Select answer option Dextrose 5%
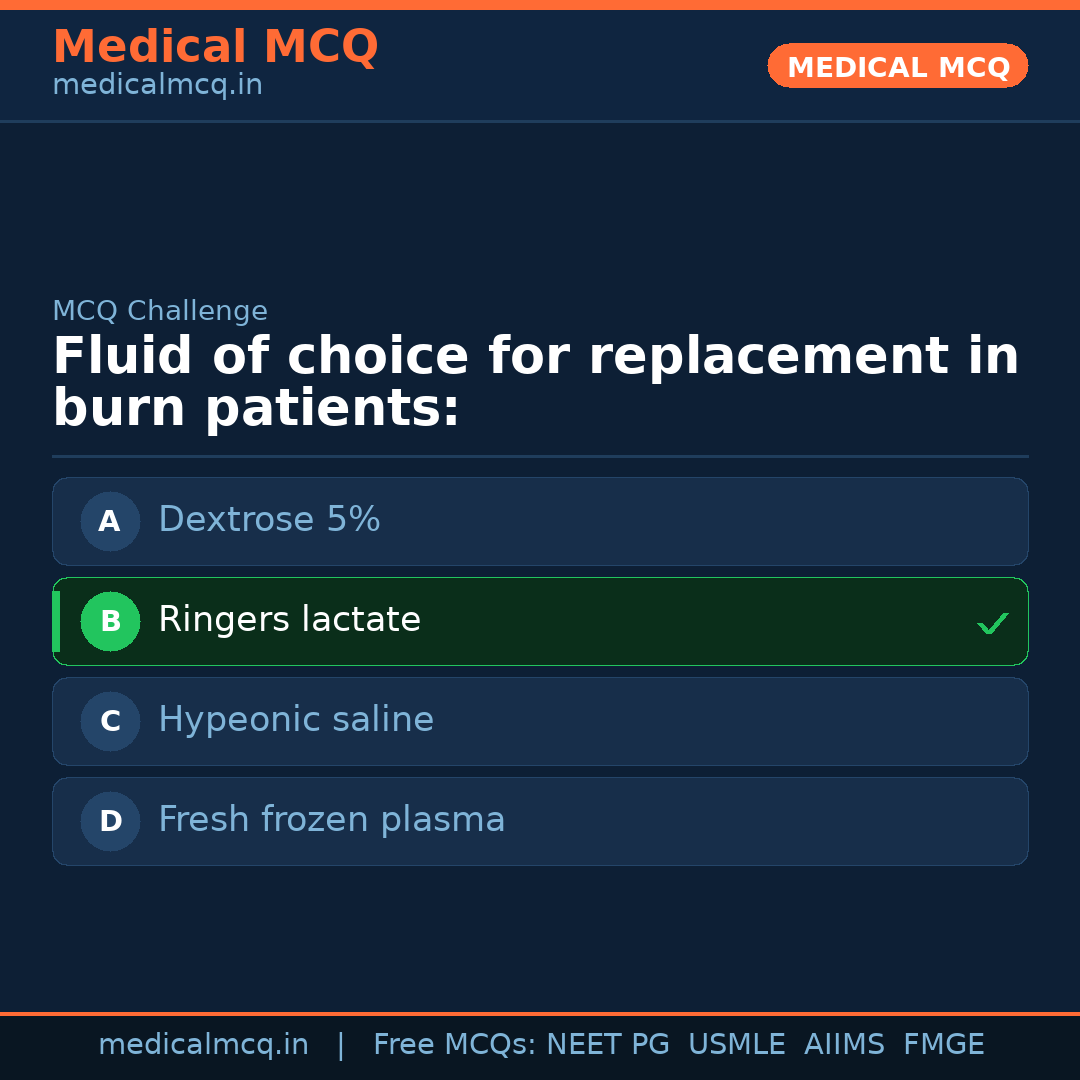This screenshot has width=1080, height=1080. tap(540, 521)
